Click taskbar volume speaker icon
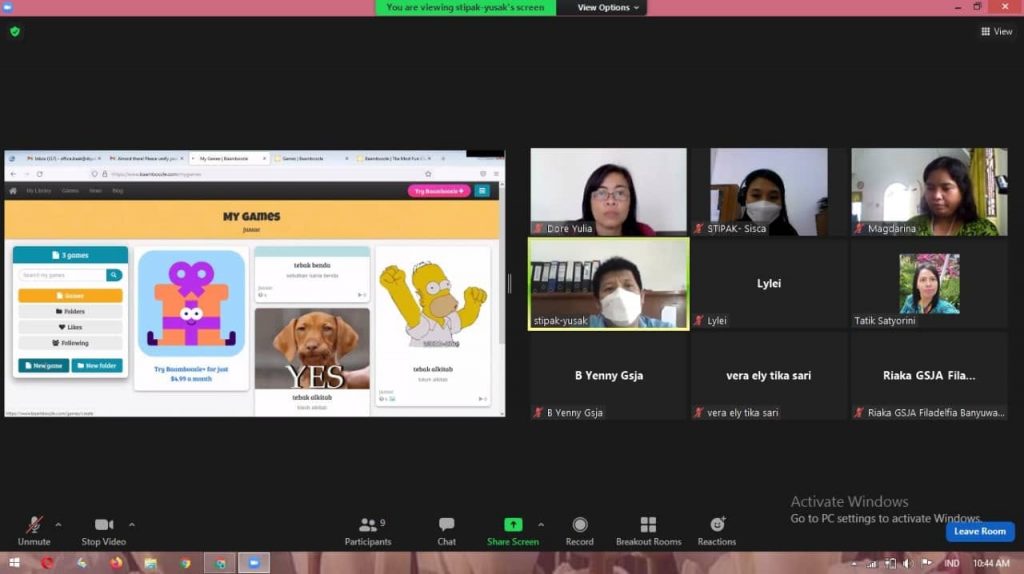Viewport: 1024px width, 574px height. tap(908, 563)
